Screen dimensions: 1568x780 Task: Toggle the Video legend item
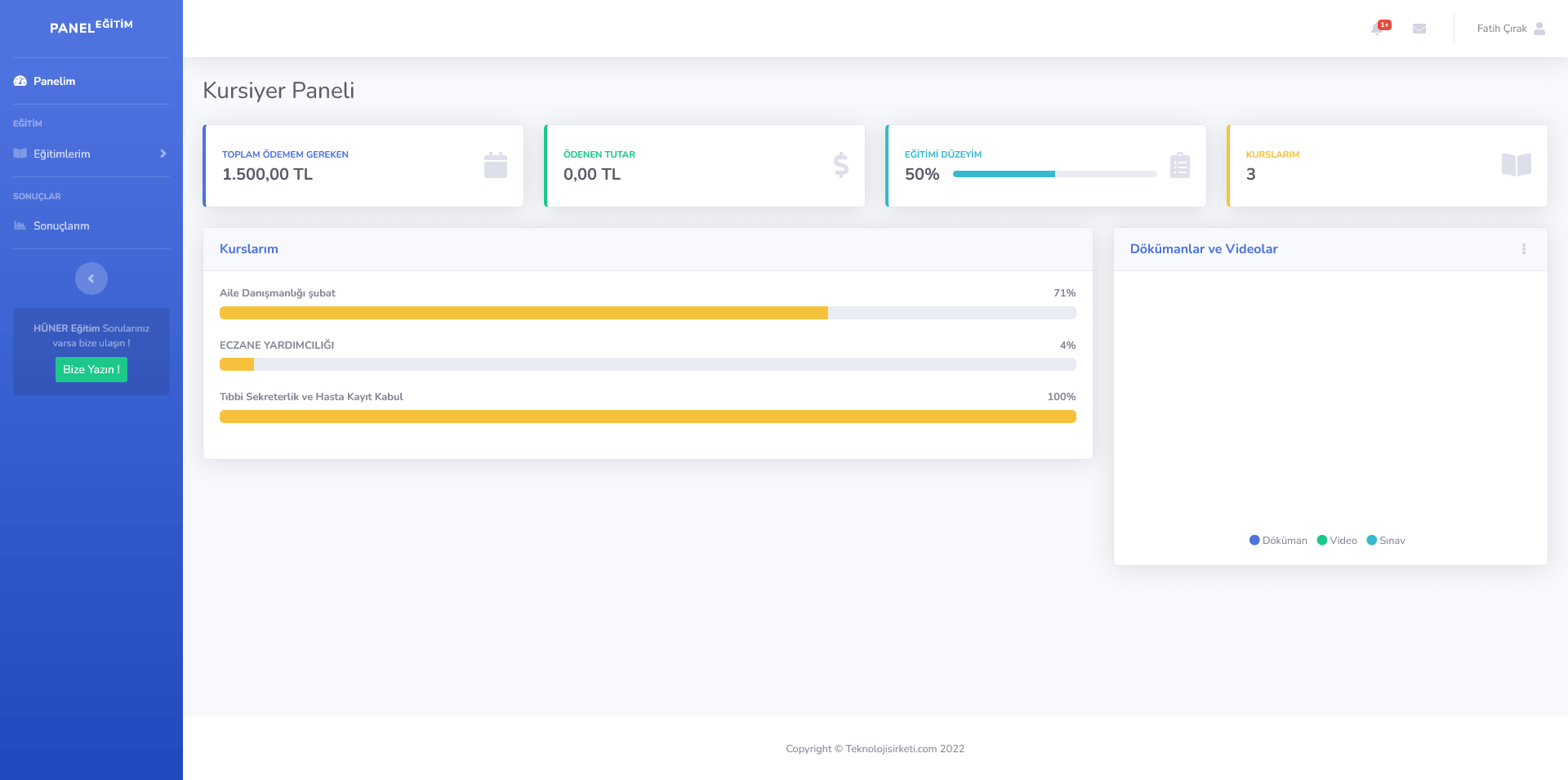[1337, 541]
